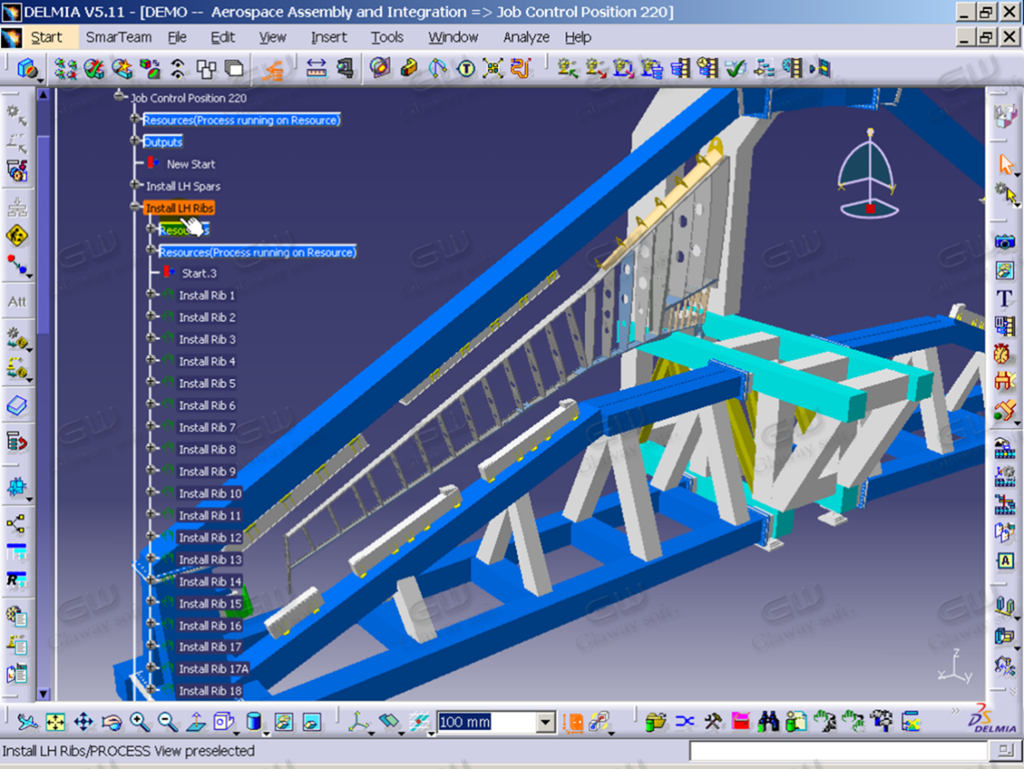This screenshot has width=1024, height=769.
Task: Click the DELMIA logo at bottom right
Action: [x=993, y=719]
